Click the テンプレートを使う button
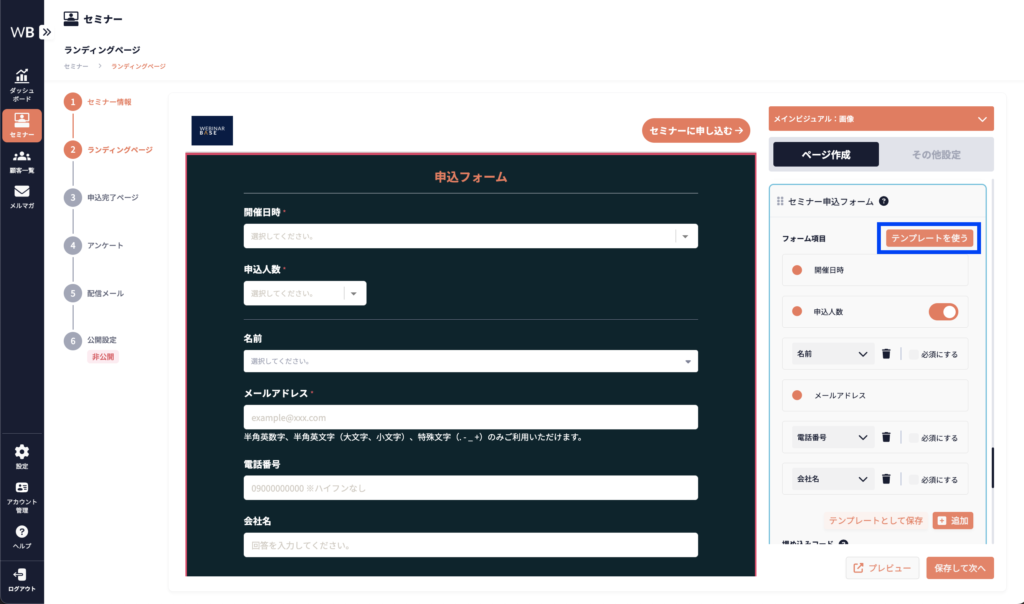Image resolution: width=1024 pixels, height=604 pixels. [929, 238]
